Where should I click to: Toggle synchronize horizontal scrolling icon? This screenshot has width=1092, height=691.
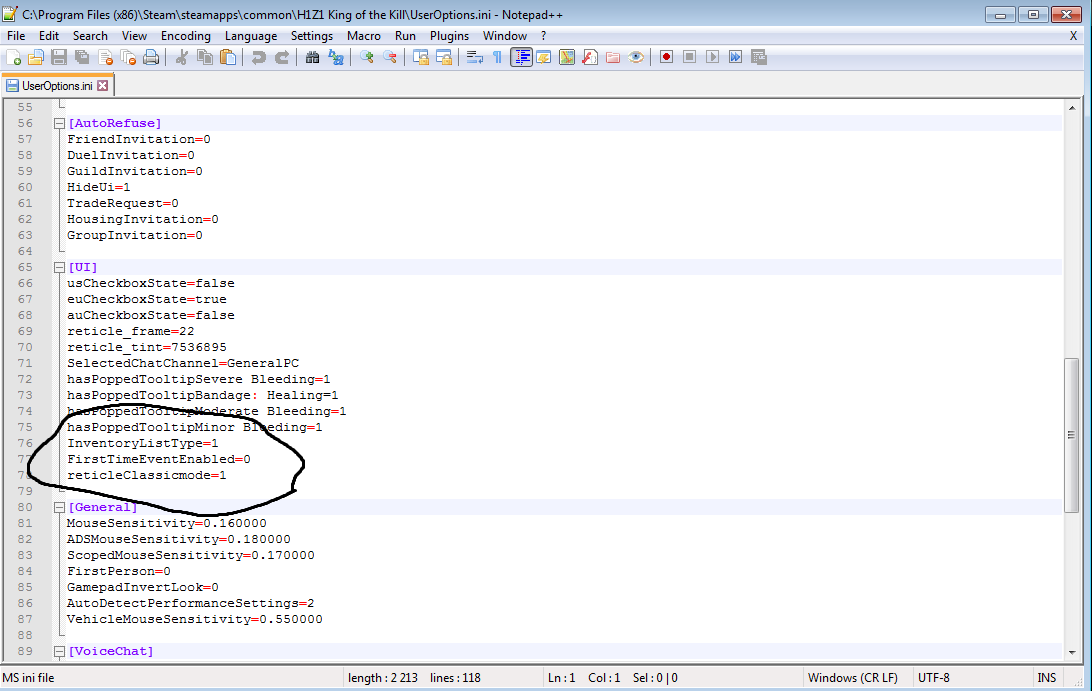click(444, 57)
